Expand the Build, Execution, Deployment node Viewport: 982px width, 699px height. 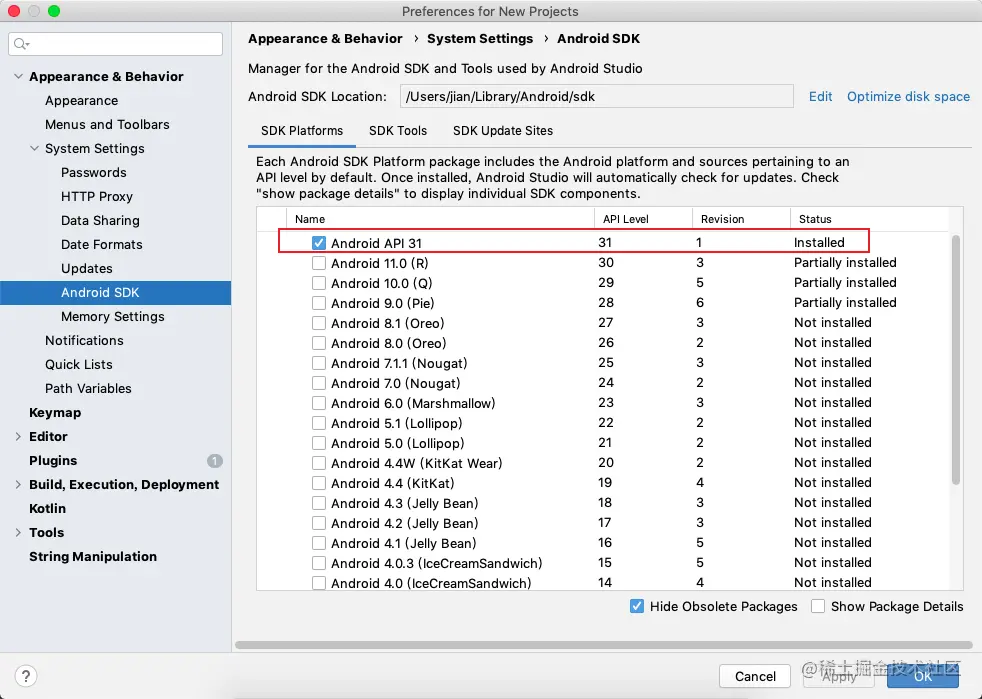tap(18, 485)
